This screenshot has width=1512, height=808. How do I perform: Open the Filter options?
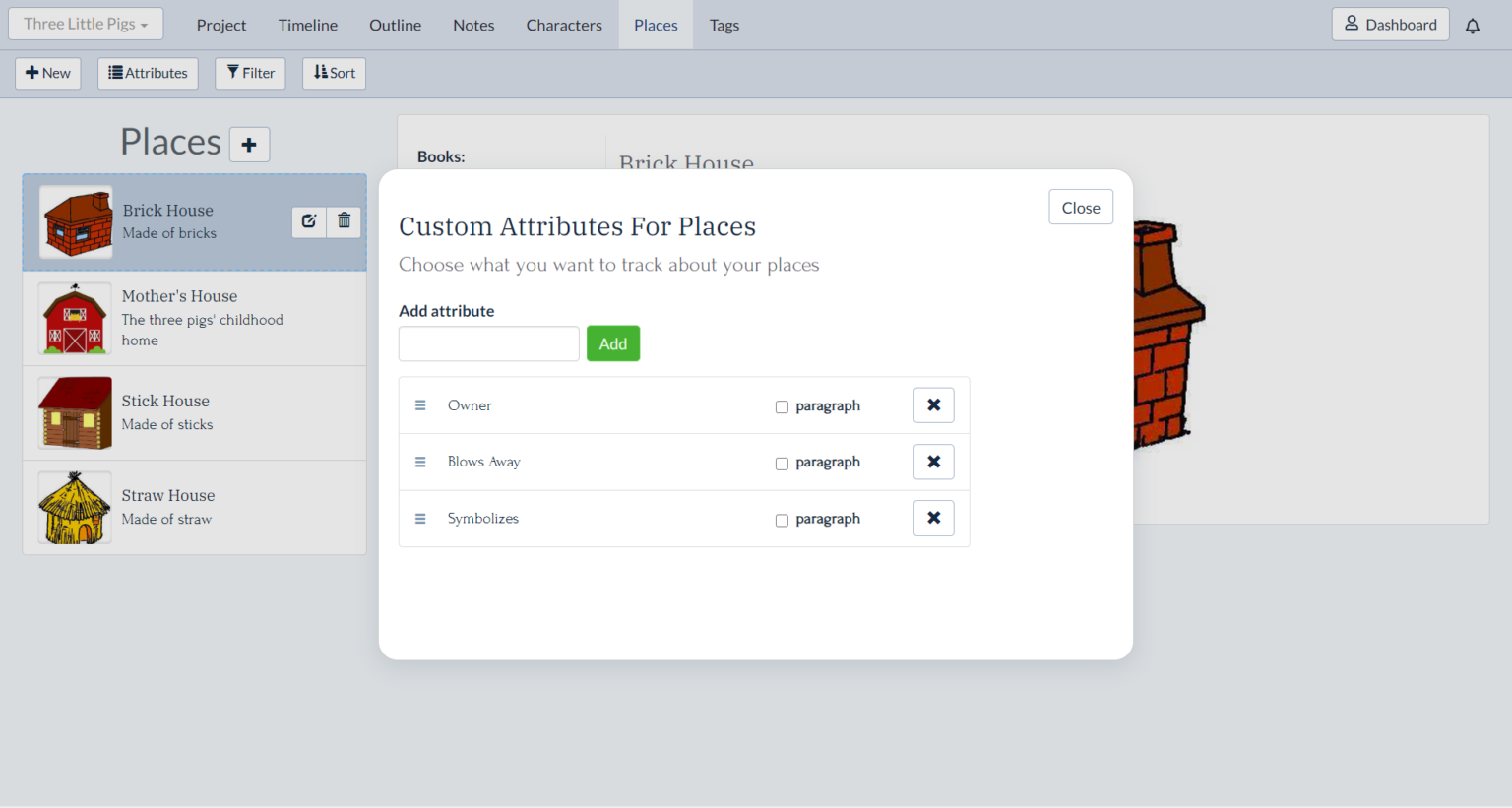pos(250,73)
